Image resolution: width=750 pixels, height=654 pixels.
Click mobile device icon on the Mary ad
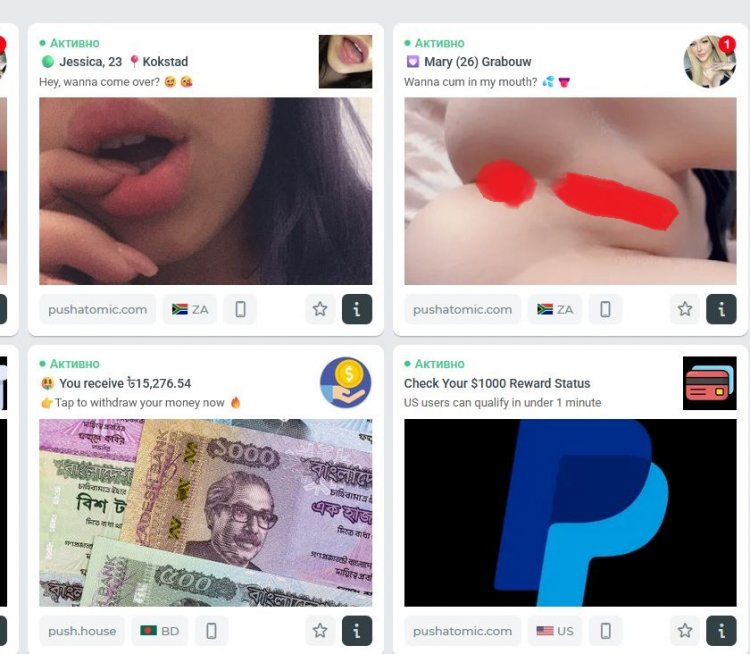pyautogui.click(x=606, y=309)
